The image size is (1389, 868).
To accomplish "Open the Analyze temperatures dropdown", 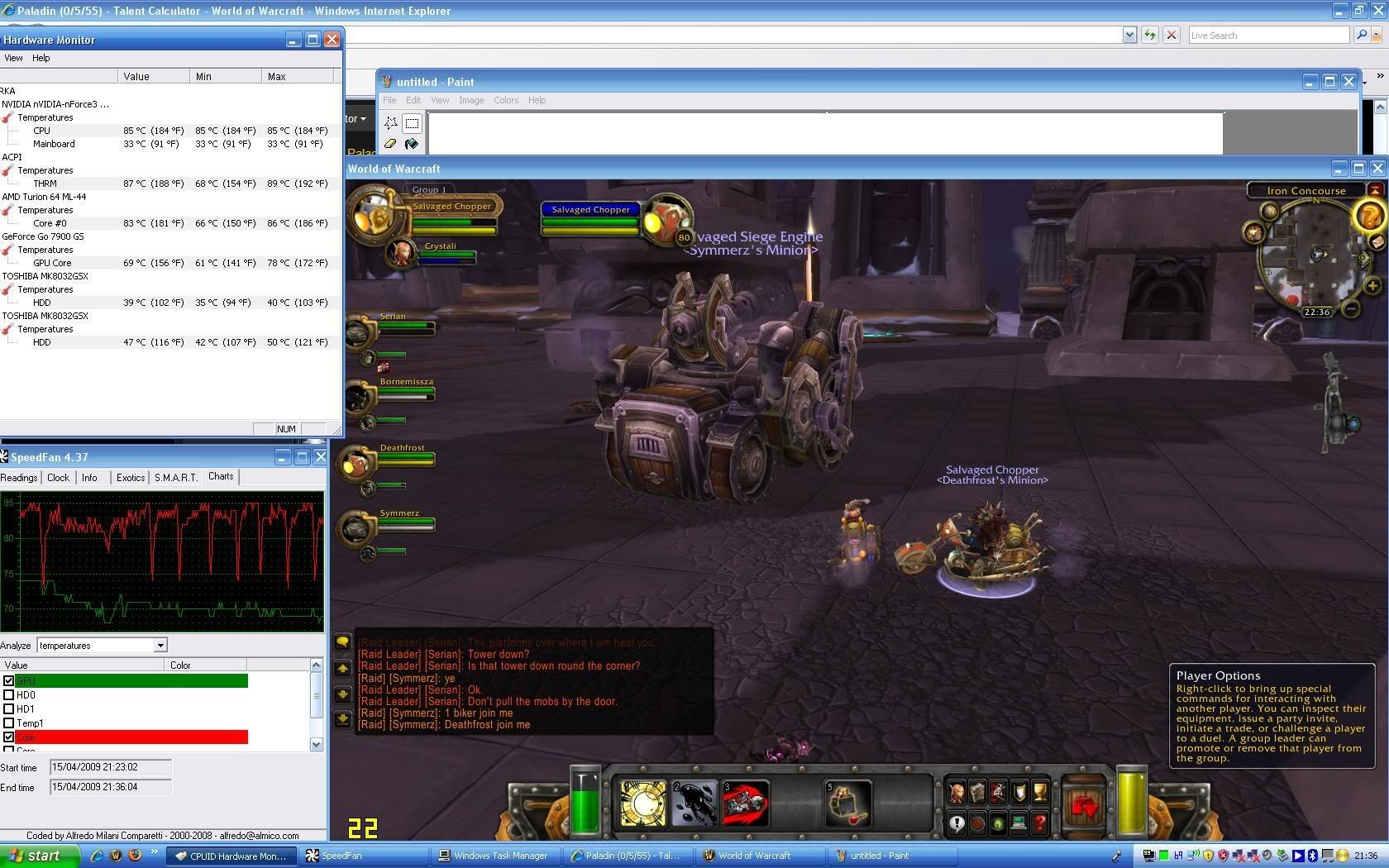I will click(160, 645).
